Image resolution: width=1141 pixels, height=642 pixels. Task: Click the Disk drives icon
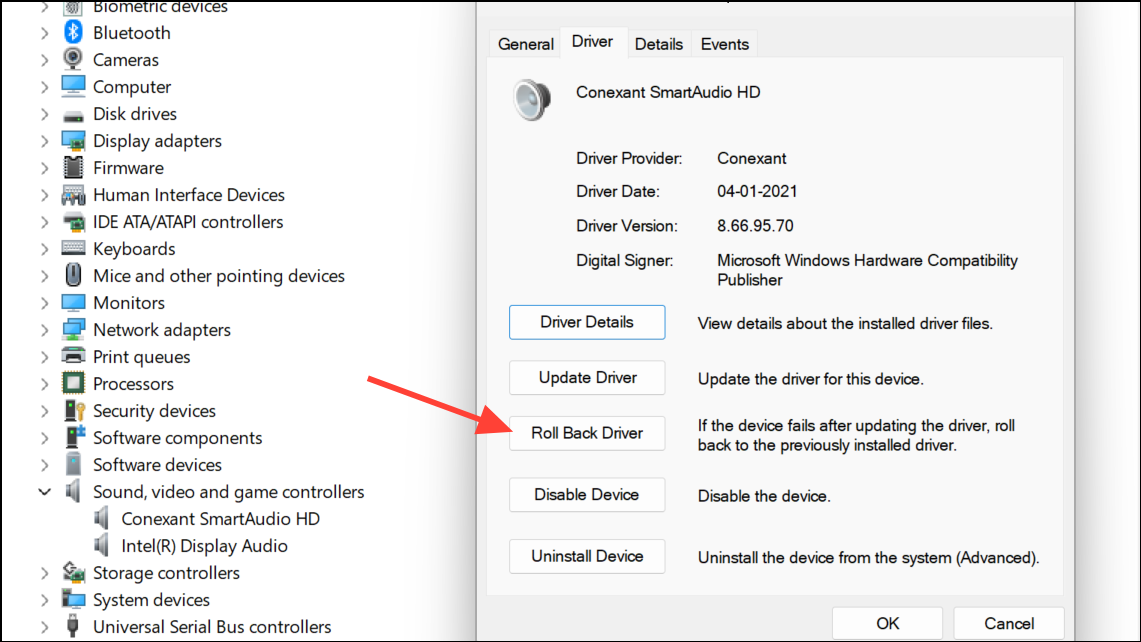click(73, 115)
